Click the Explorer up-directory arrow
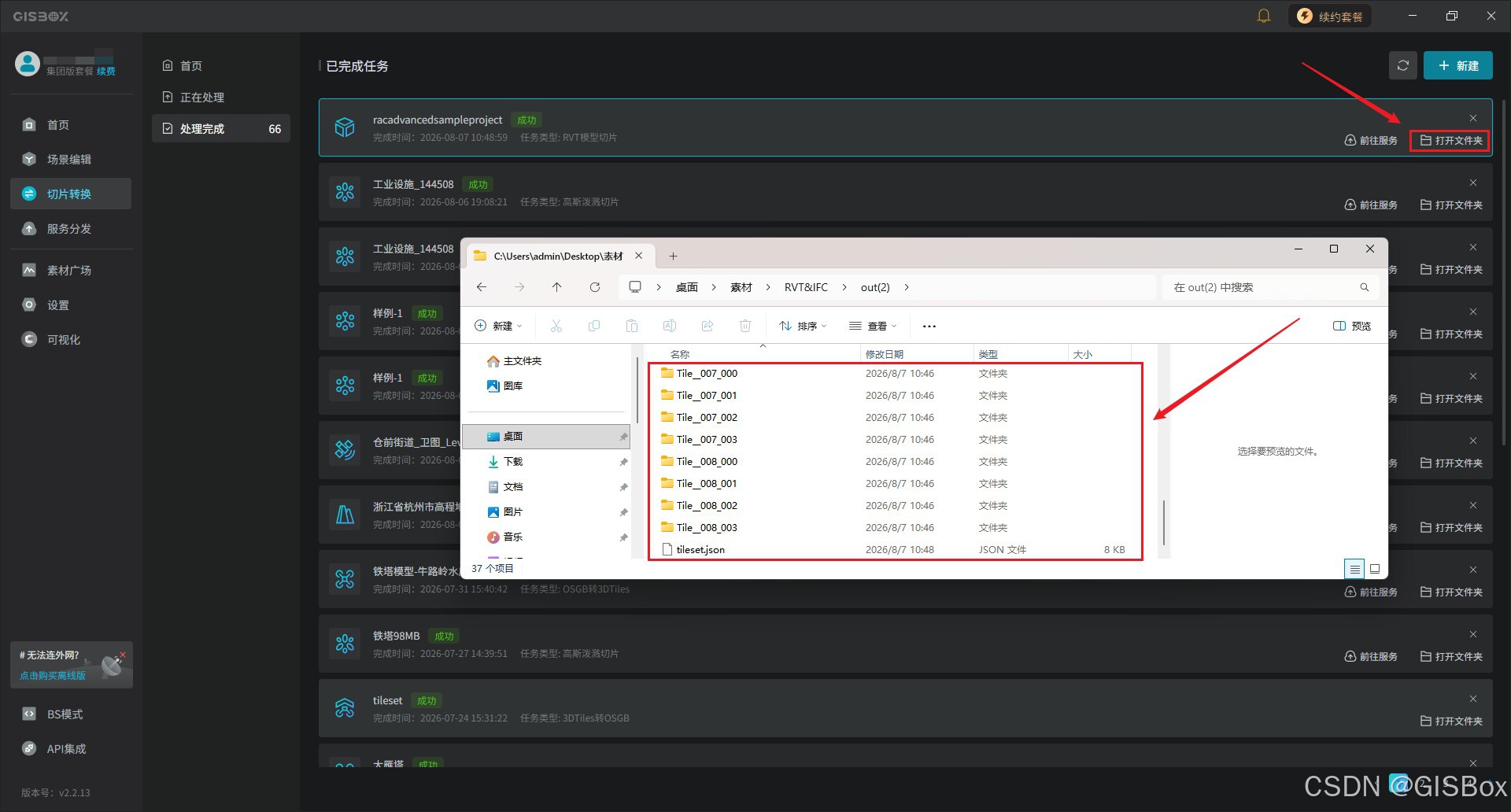1511x812 pixels. pos(556,287)
